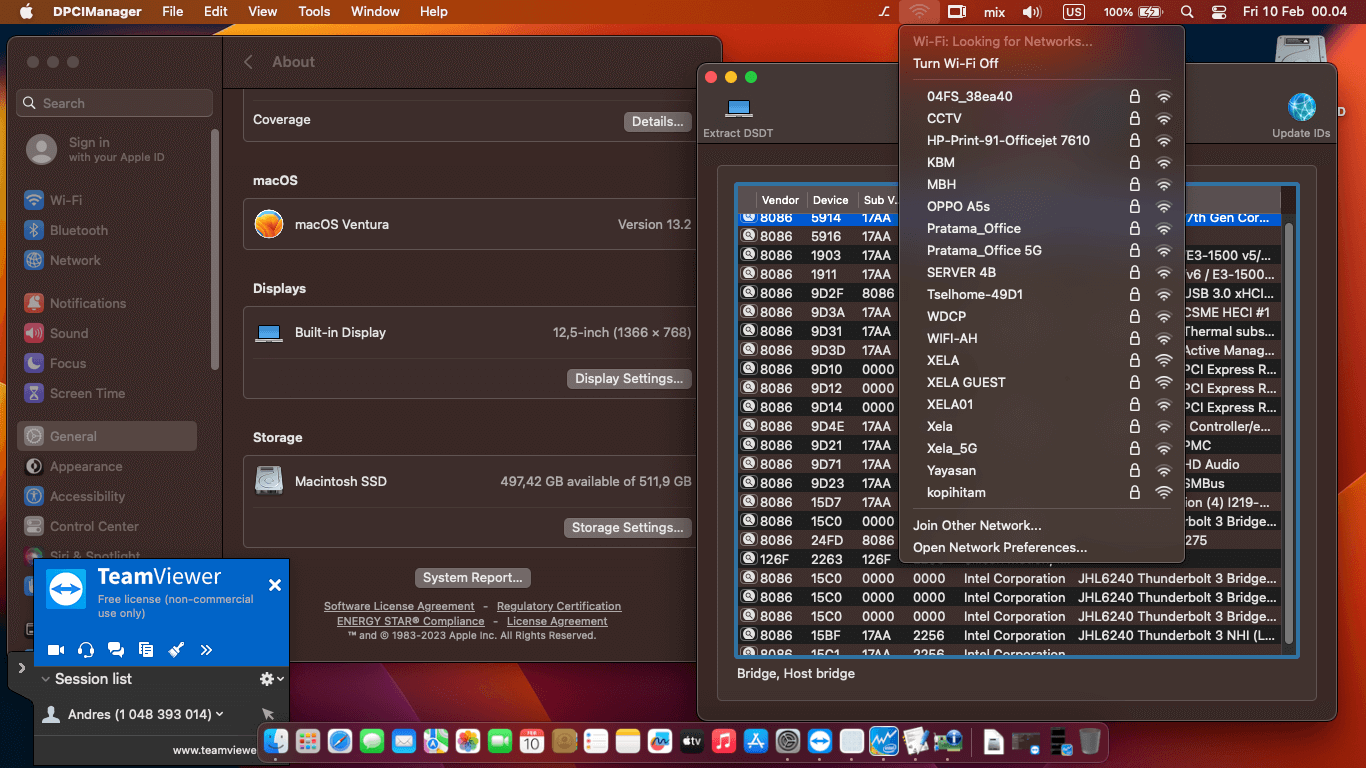This screenshot has height=768, width=1366.
Task: Toggle remote control cursor for Andres
Action: tap(268, 714)
